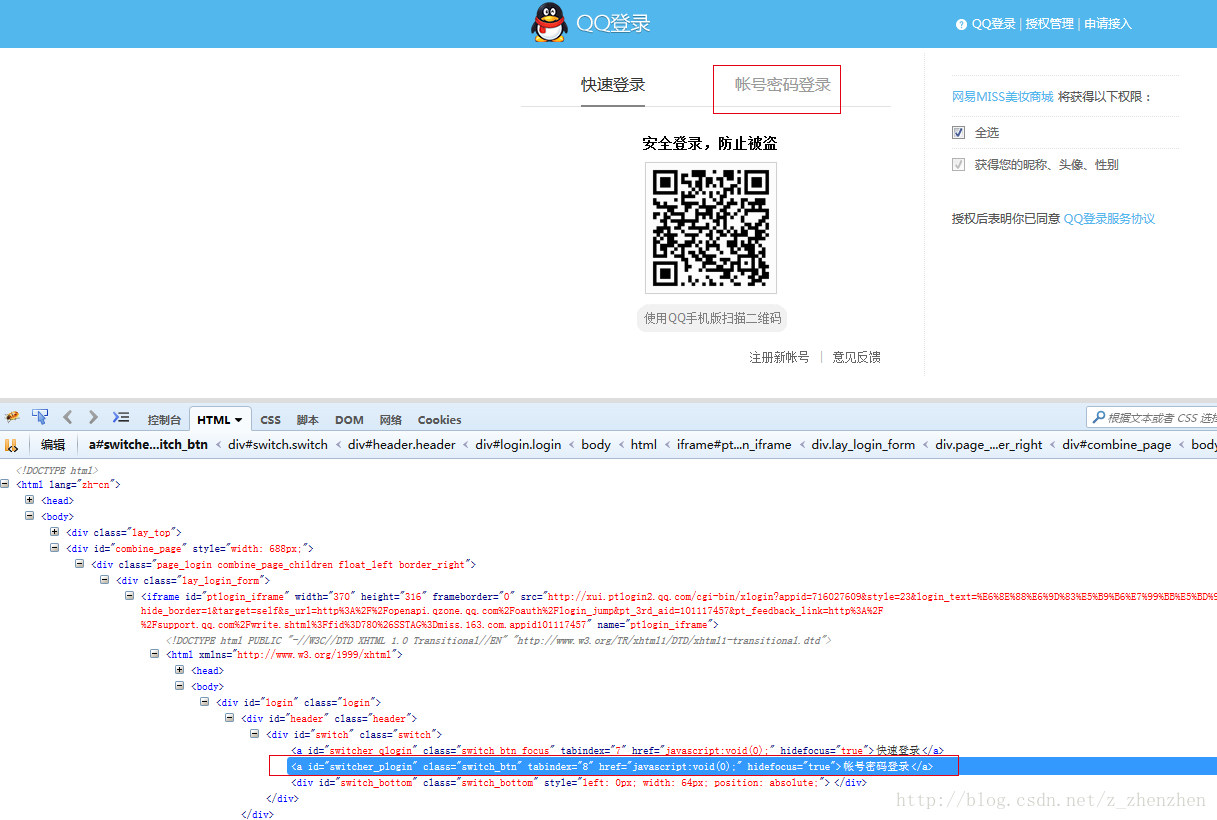Screen dimensions: 1217x820
Task: Click the DOCTYPE html PUBLIC comment row
Action: 498,640
